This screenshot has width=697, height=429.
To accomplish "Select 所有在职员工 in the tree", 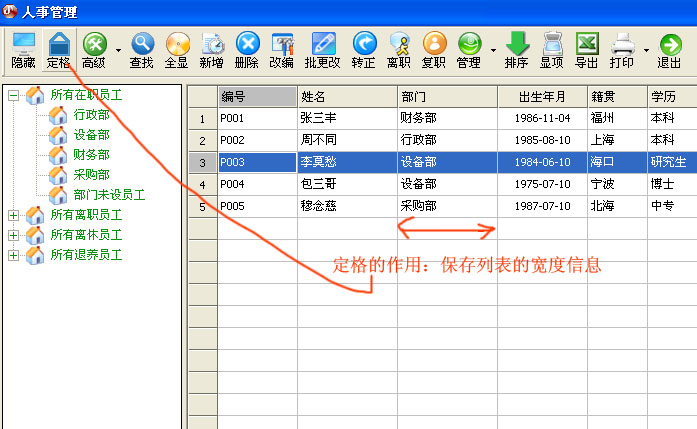I will point(86,95).
